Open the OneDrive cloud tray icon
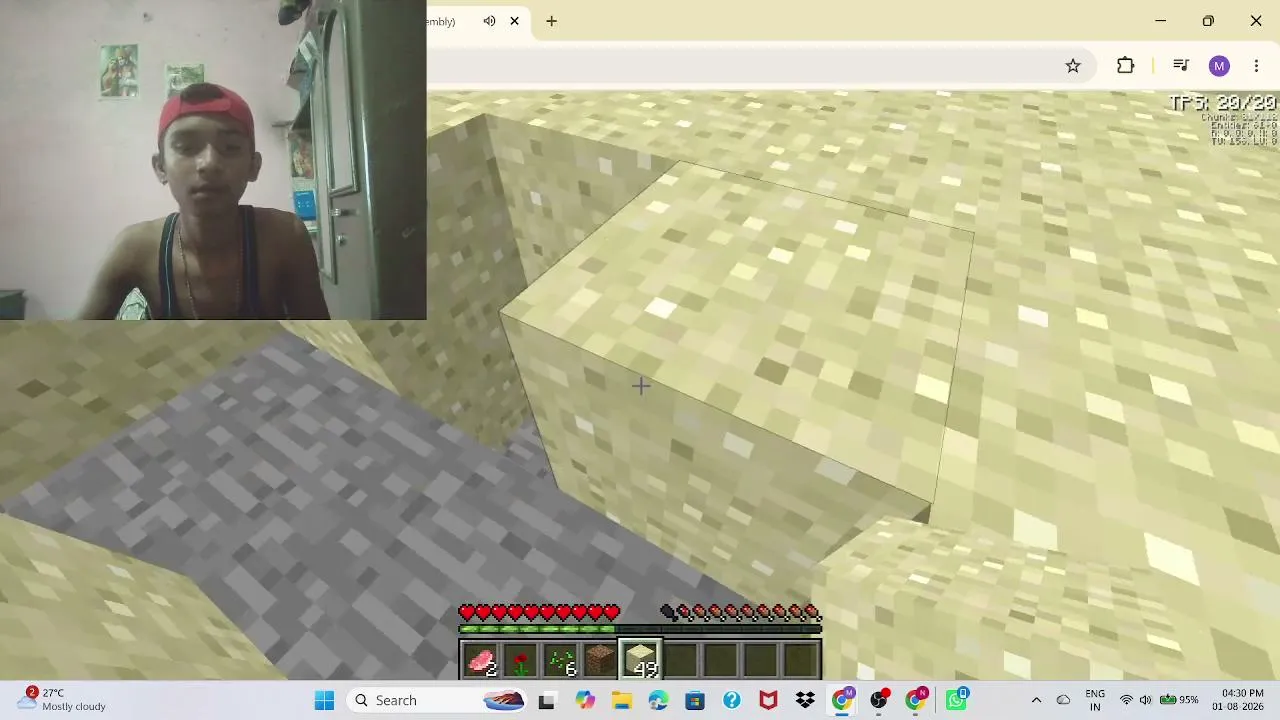1280x720 pixels. click(x=1063, y=700)
